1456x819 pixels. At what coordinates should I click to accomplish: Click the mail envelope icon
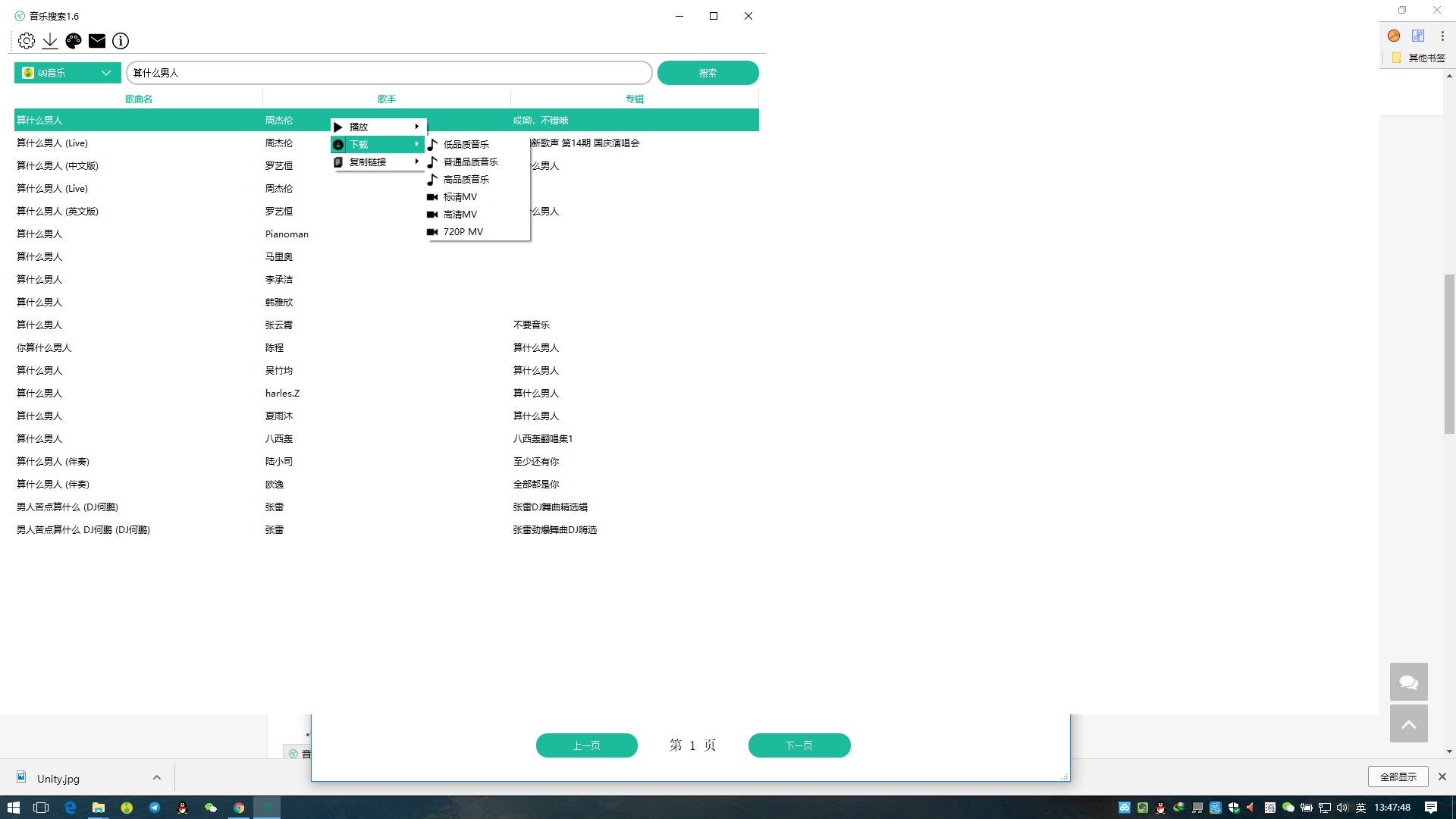coord(97,41)
